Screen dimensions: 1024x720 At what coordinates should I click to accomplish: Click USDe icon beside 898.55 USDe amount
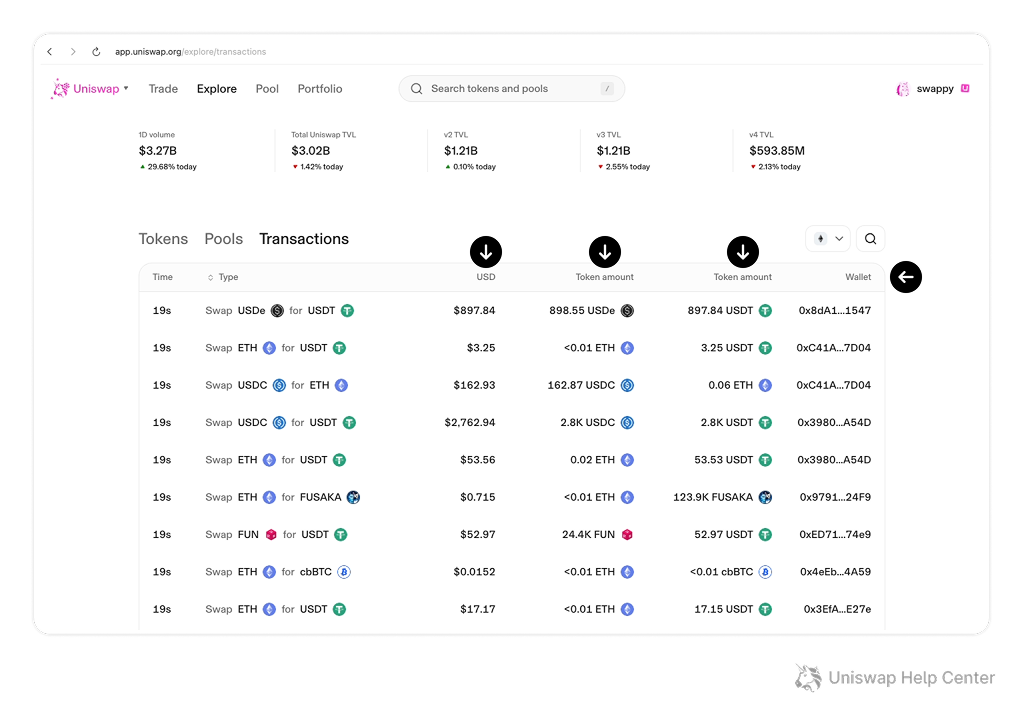627,310
